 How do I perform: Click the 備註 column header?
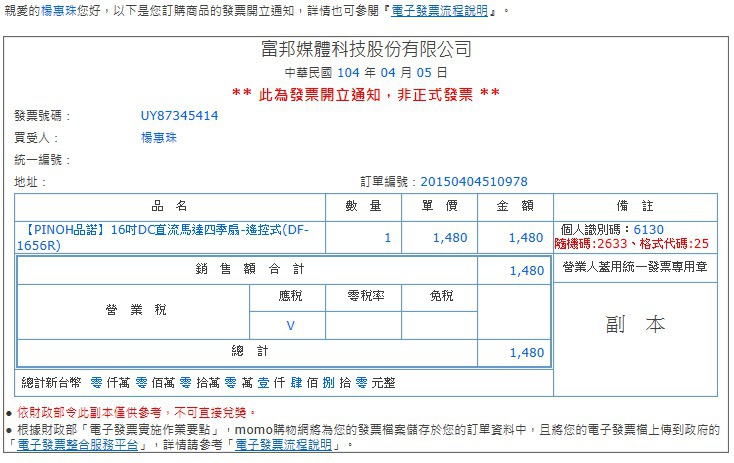[635, 206]
